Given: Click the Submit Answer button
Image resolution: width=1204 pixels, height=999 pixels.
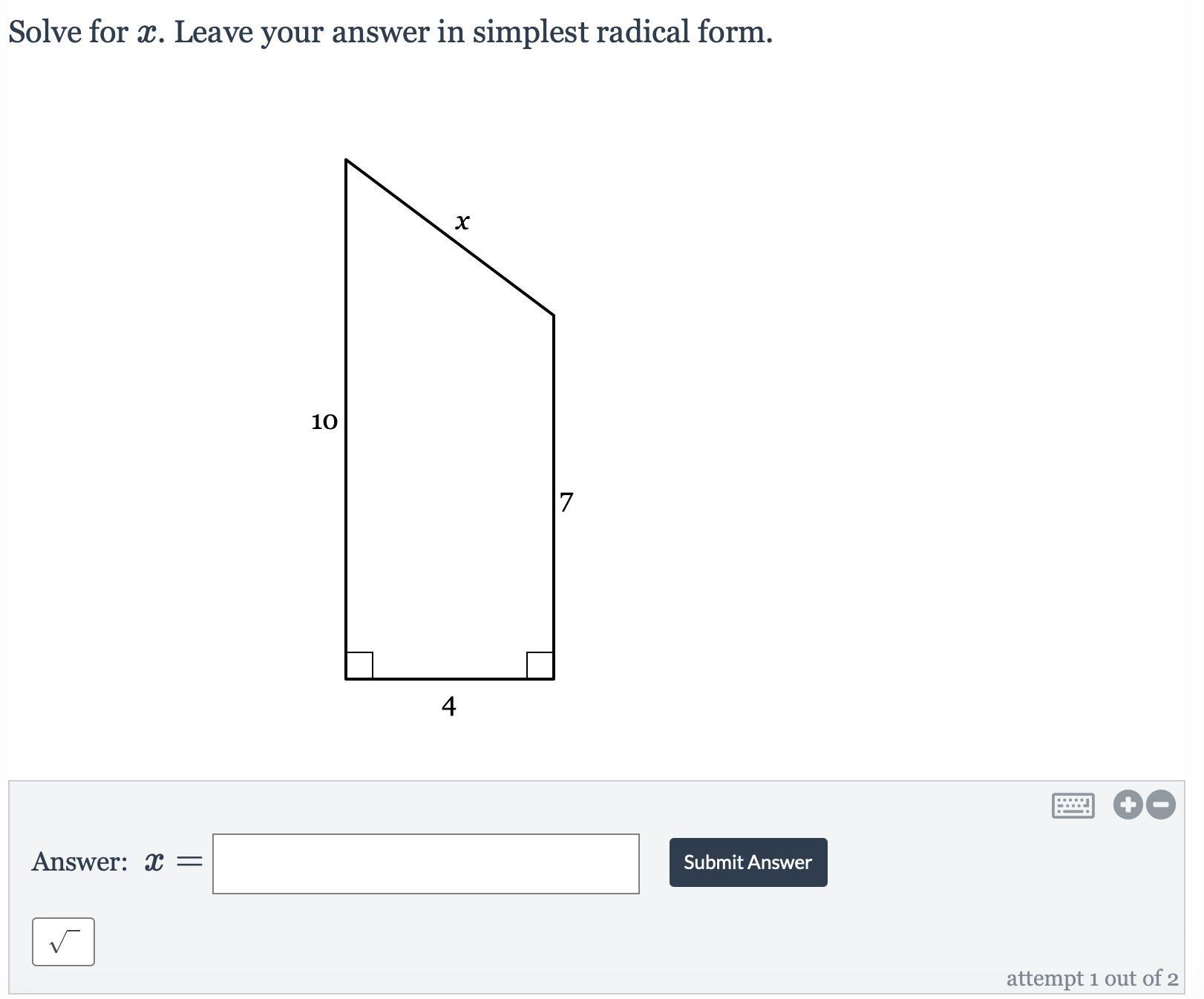Looking at the screenshot, I should (748, 862).
